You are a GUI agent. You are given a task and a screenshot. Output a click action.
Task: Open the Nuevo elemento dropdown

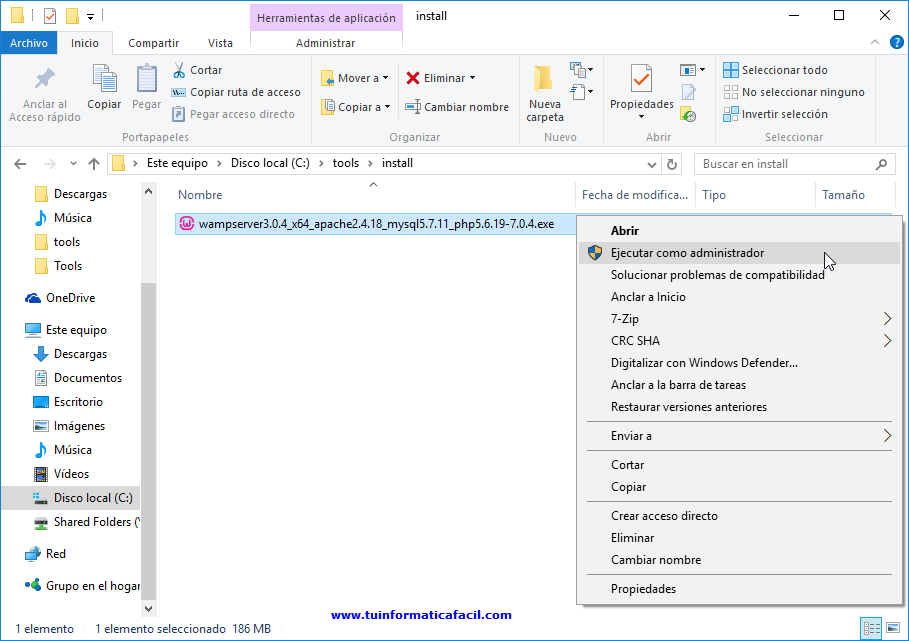tap(582, 70)
